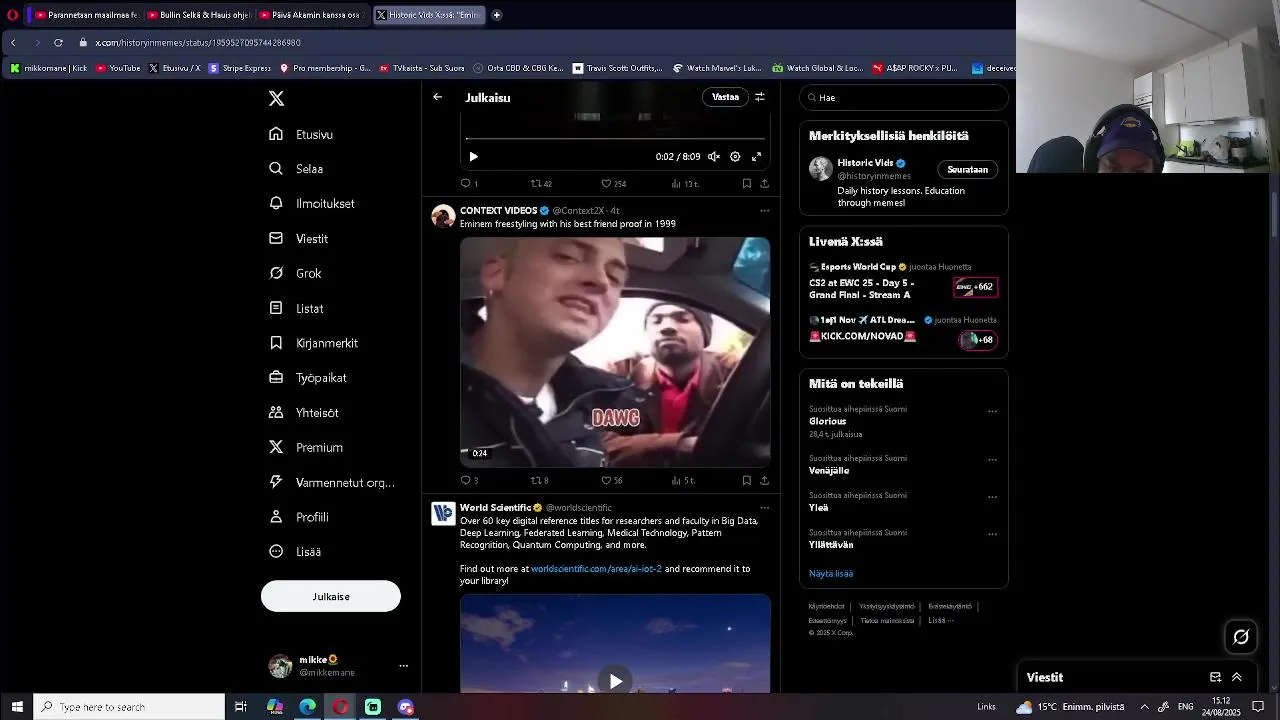Bookmark the CONTEXT VIDEOS post
Viewport: 1280px width, 720px height.
pos(747,481)
